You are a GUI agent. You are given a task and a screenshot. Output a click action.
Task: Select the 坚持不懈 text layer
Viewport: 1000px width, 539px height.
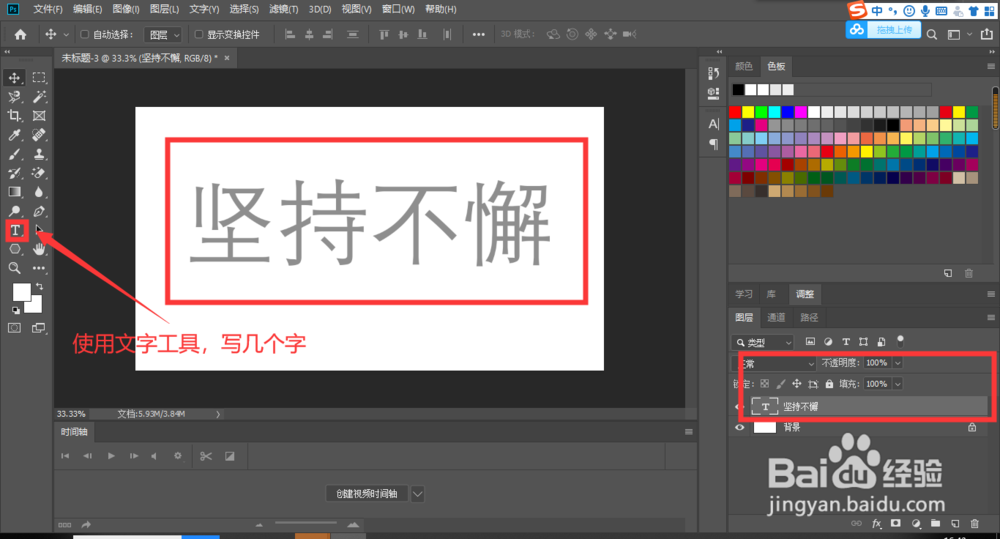(867, 406)
